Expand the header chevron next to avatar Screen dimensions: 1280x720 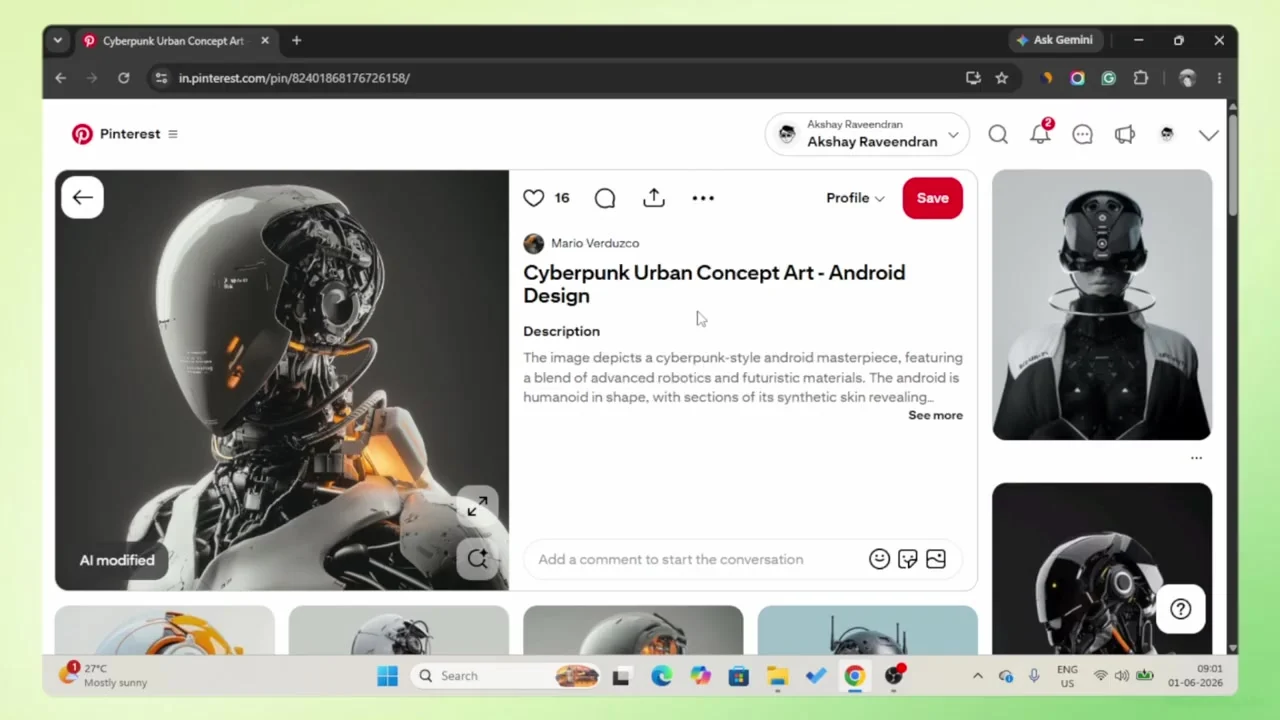1209,135
